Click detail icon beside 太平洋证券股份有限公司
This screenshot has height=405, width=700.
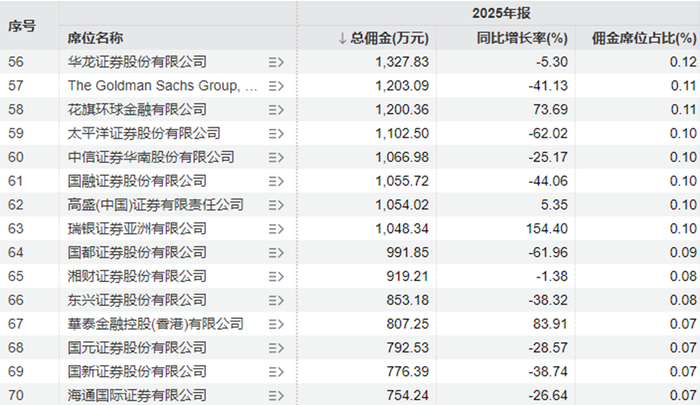click(277, 133)
